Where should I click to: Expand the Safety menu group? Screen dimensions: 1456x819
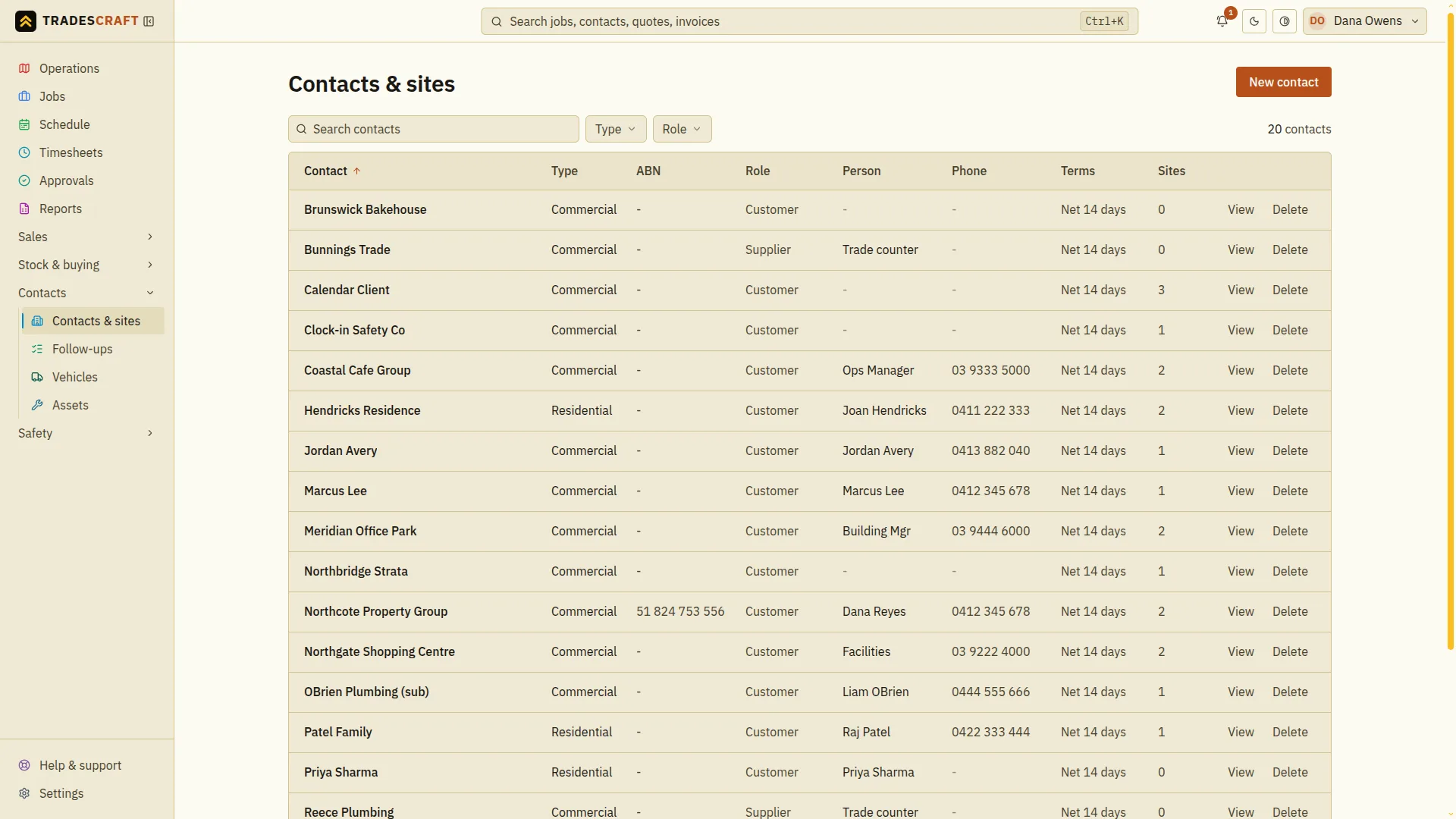pos(86,433)
